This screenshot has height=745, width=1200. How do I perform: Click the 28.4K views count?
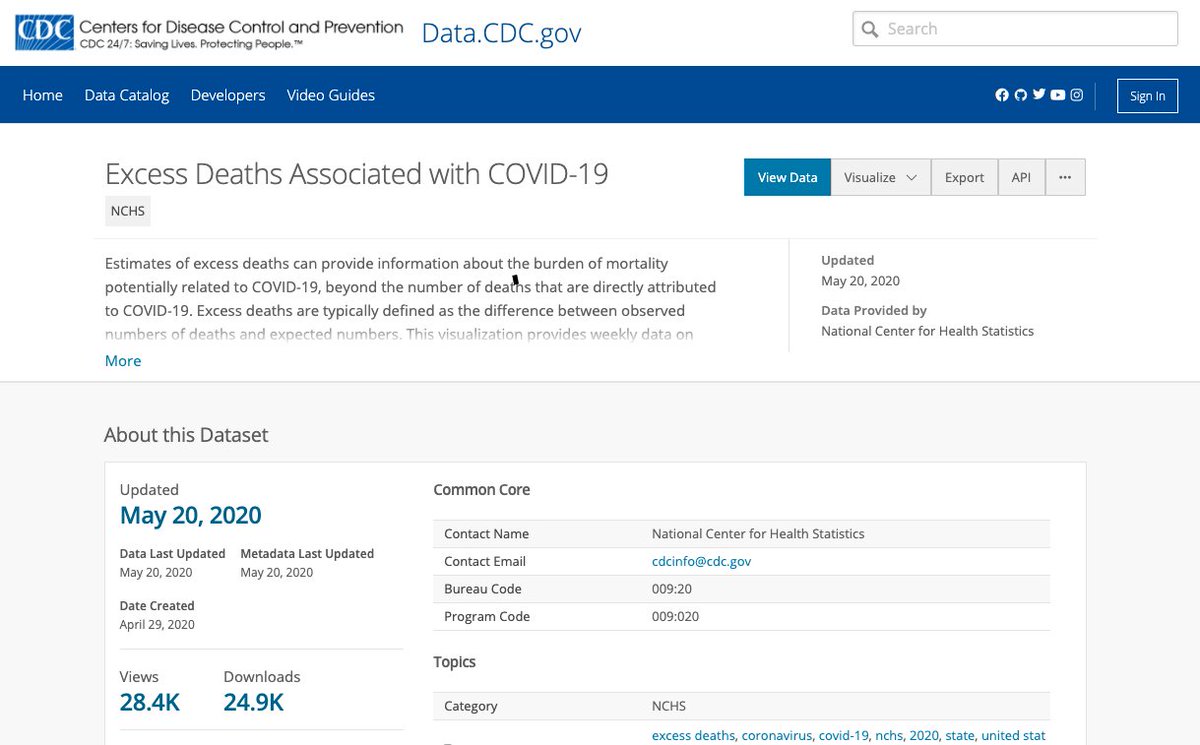pyautogui.click(x=150, y=702)
